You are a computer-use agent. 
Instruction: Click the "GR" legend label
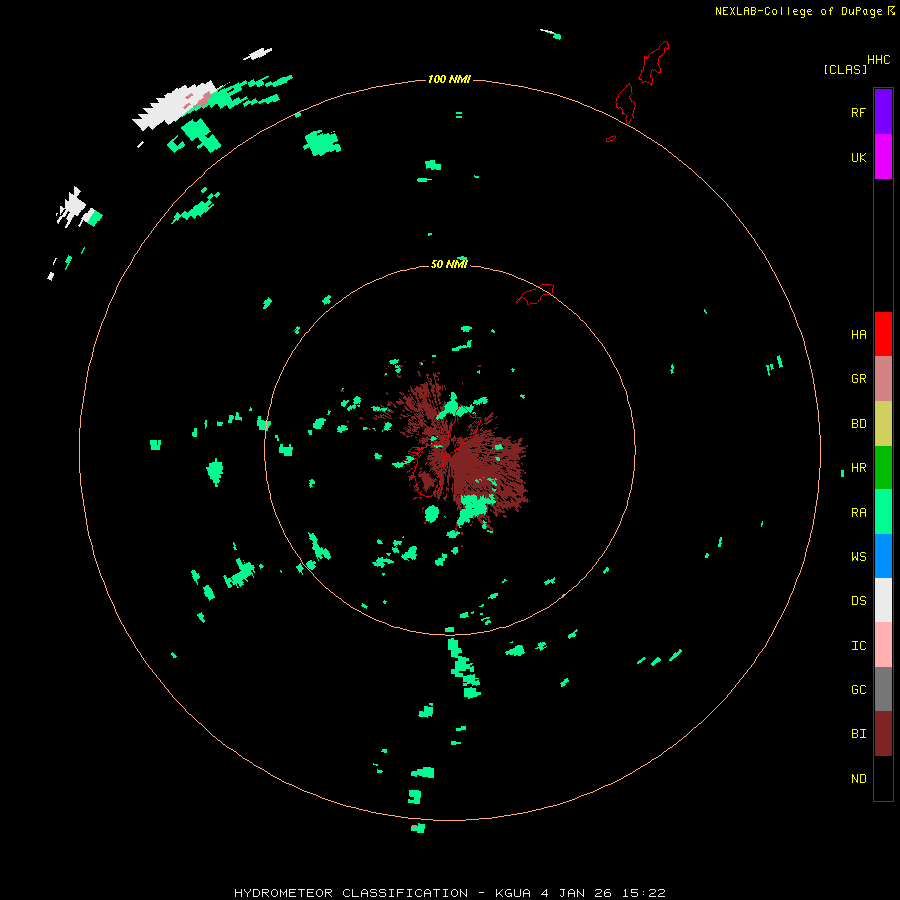tap(858, 379)
